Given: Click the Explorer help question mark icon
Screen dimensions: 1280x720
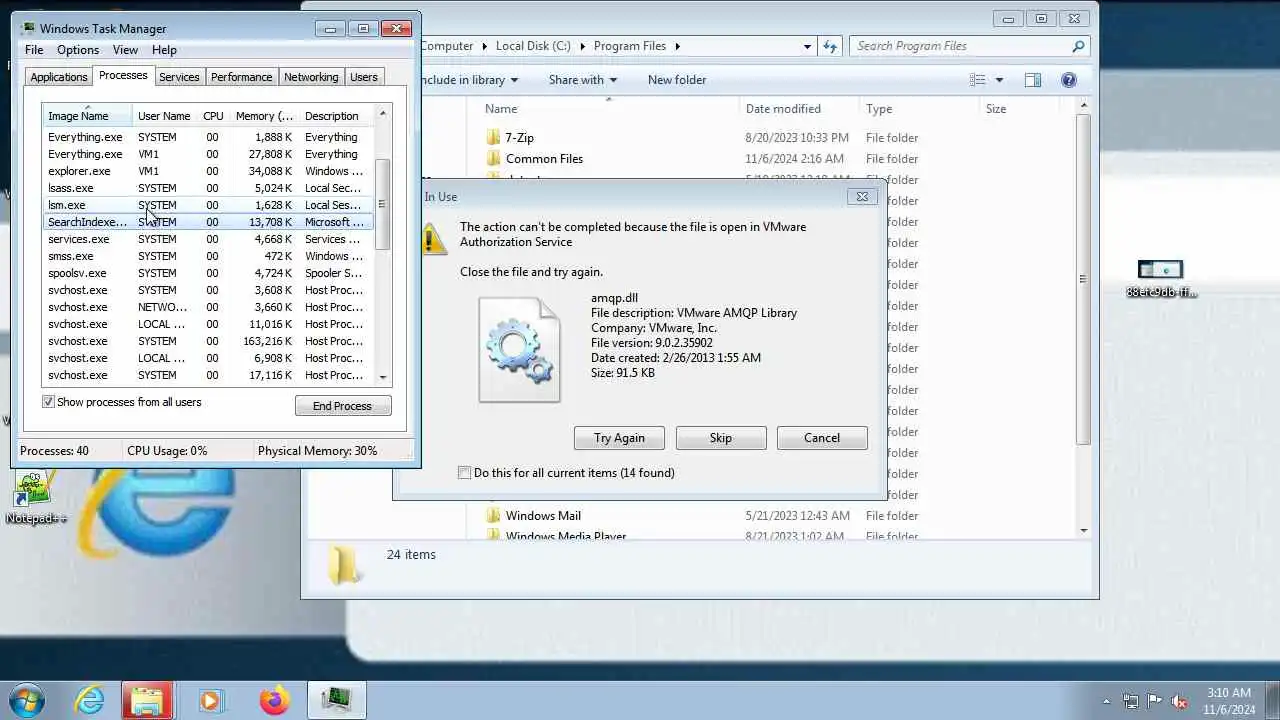Looking at the screenshot, I should click(1069, 80).
